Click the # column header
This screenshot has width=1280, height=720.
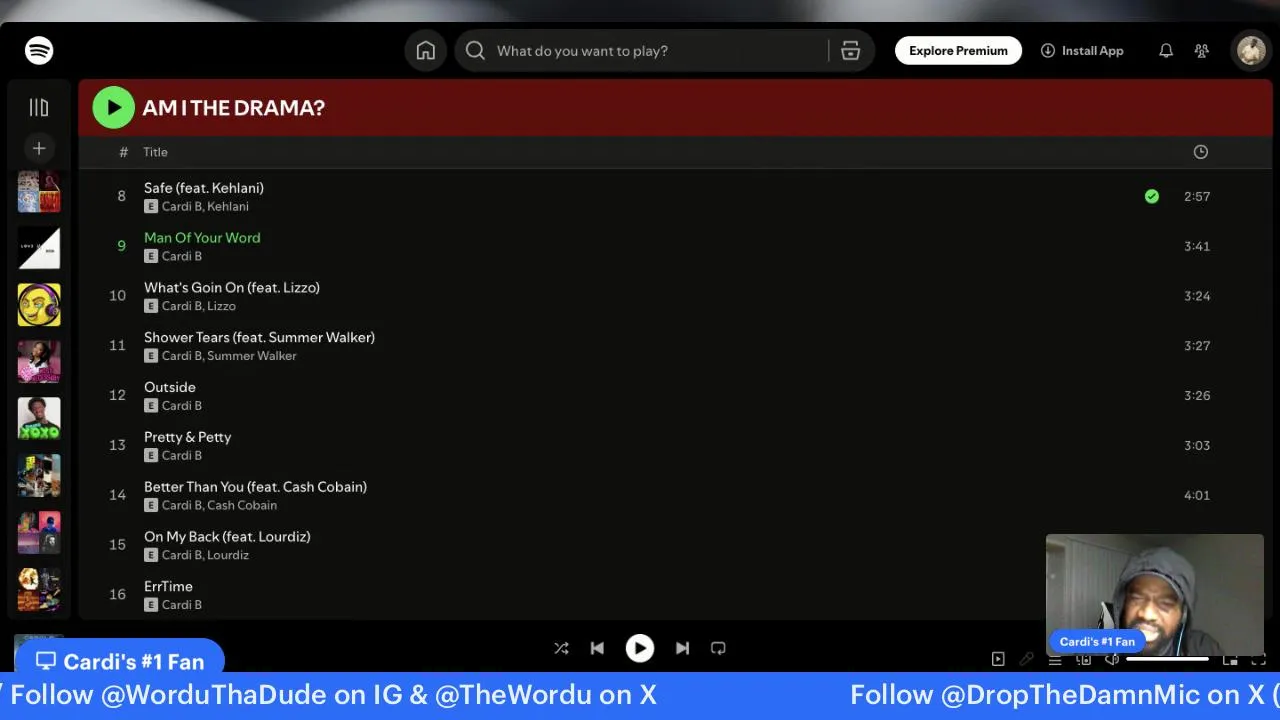point(123,152)
